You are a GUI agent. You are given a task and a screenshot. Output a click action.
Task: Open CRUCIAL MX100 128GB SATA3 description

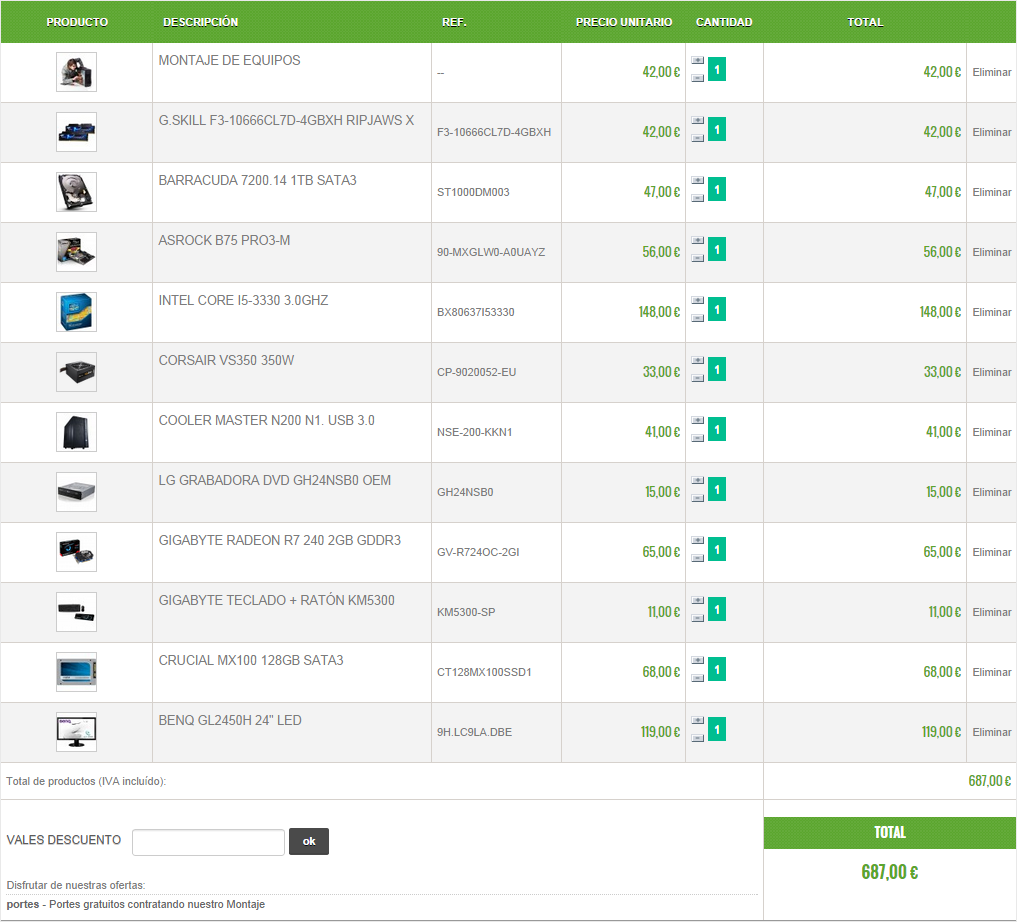(251, 660)
